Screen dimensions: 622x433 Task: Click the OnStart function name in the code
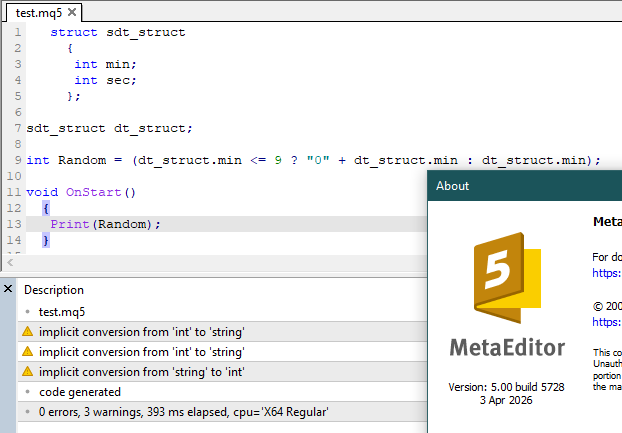96,192
